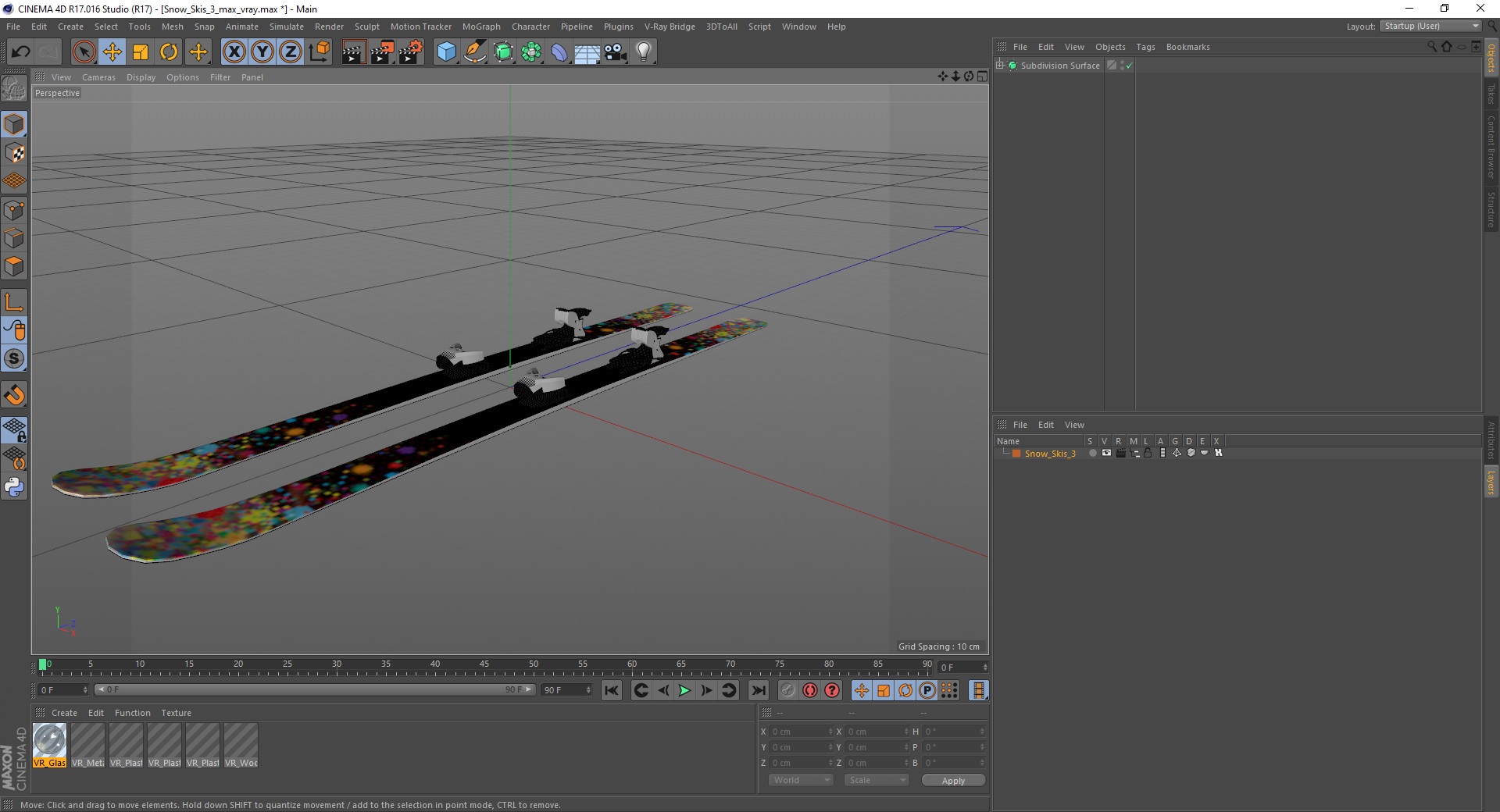Toggle Snow_Skis_3 layer lock (L)
This screenshot has width=1500, height=812.
(1148, 453)
